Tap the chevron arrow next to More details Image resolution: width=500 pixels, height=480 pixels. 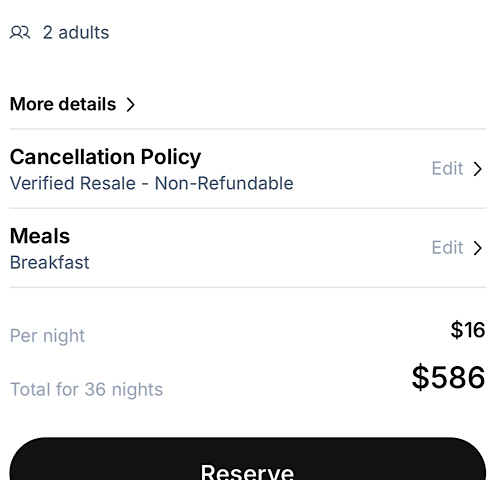131,105
